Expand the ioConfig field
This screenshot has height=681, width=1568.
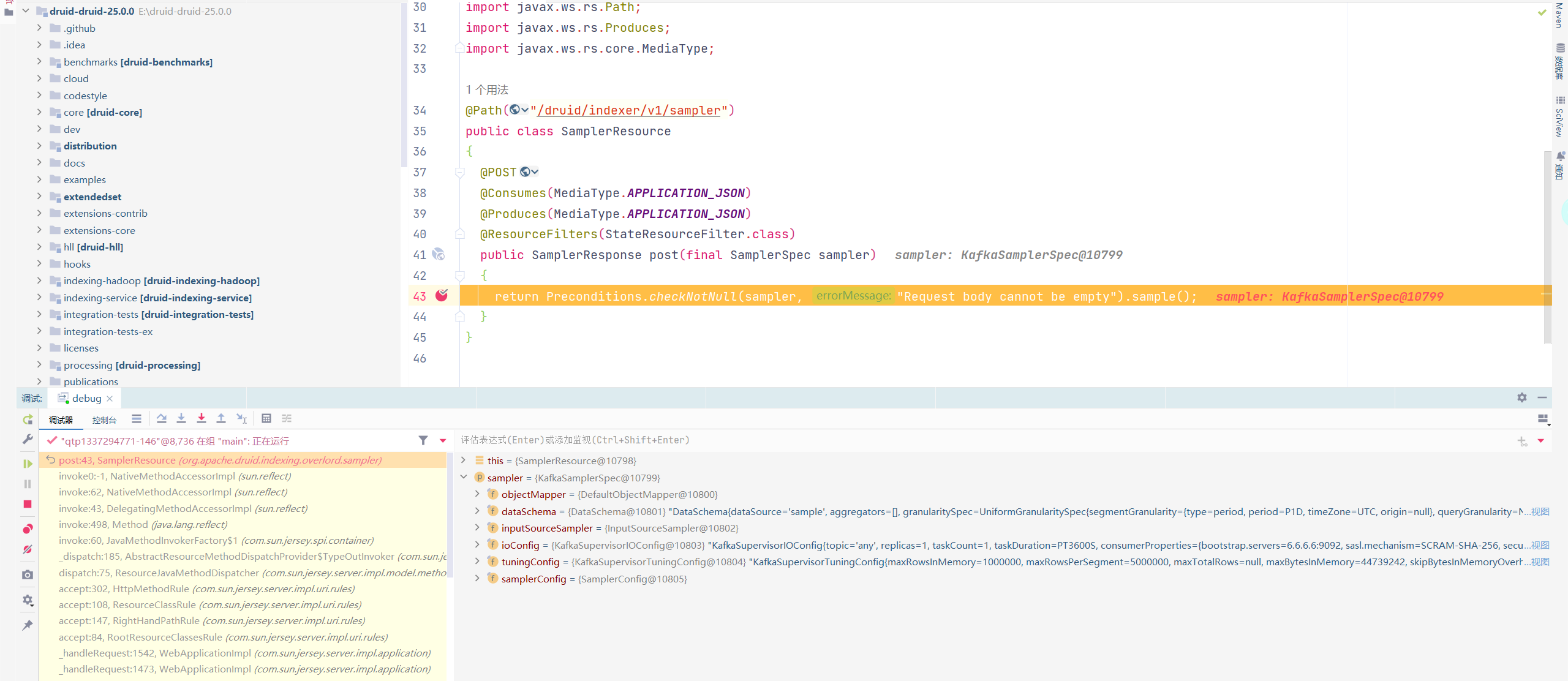(477, 544)
